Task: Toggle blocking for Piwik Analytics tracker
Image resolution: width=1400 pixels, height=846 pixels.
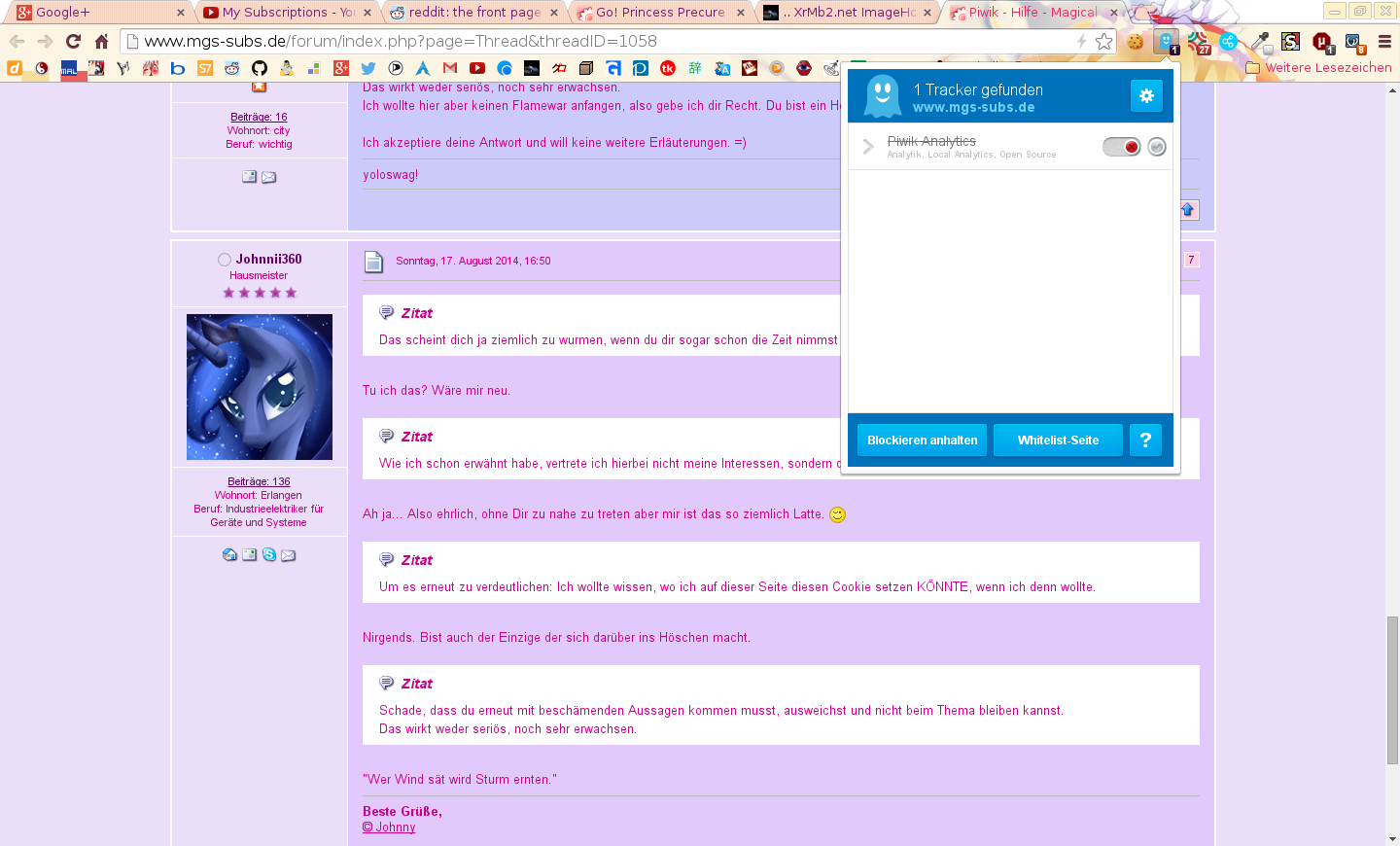Action: 1121,147
